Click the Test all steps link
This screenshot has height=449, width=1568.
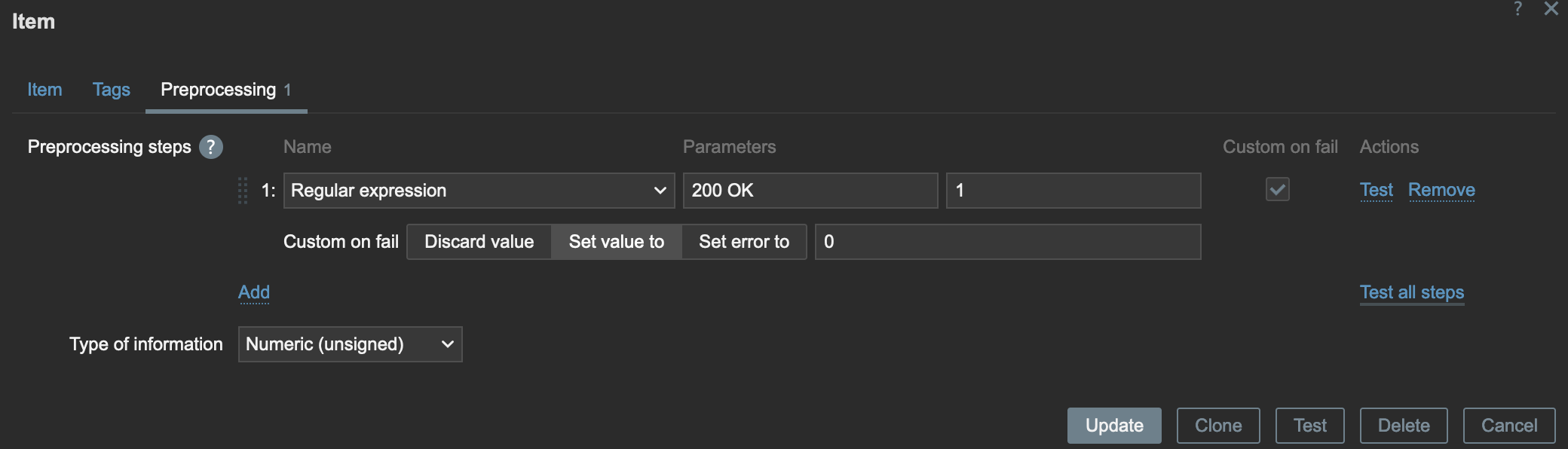coord(1411,292)
